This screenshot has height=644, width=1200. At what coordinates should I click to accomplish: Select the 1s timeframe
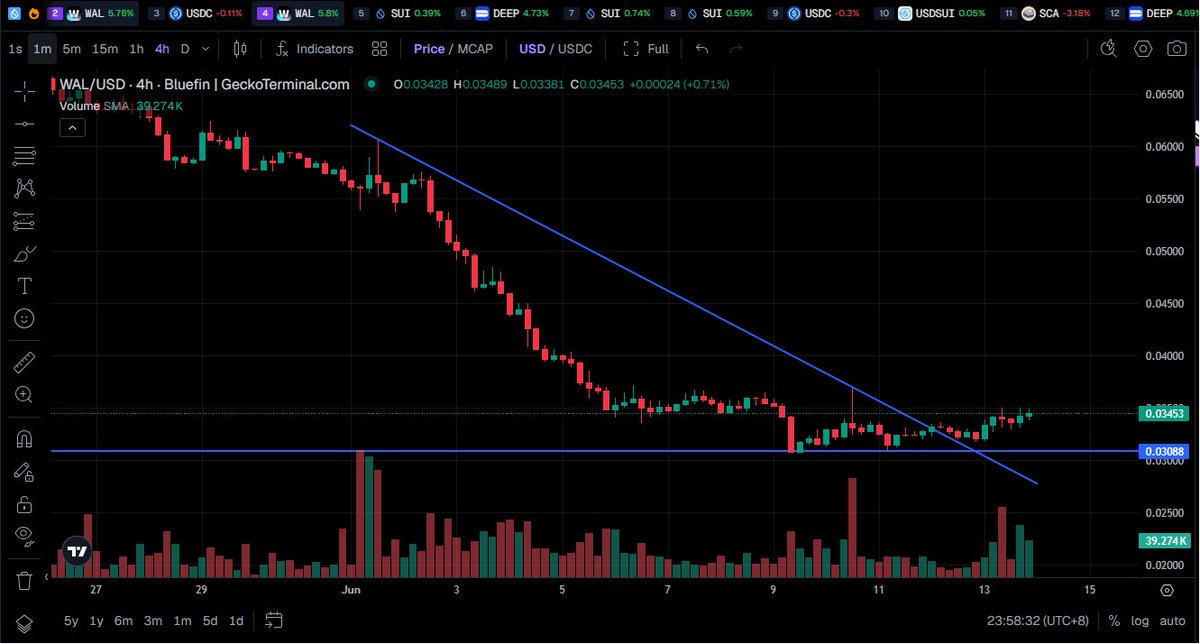point(15,48)
